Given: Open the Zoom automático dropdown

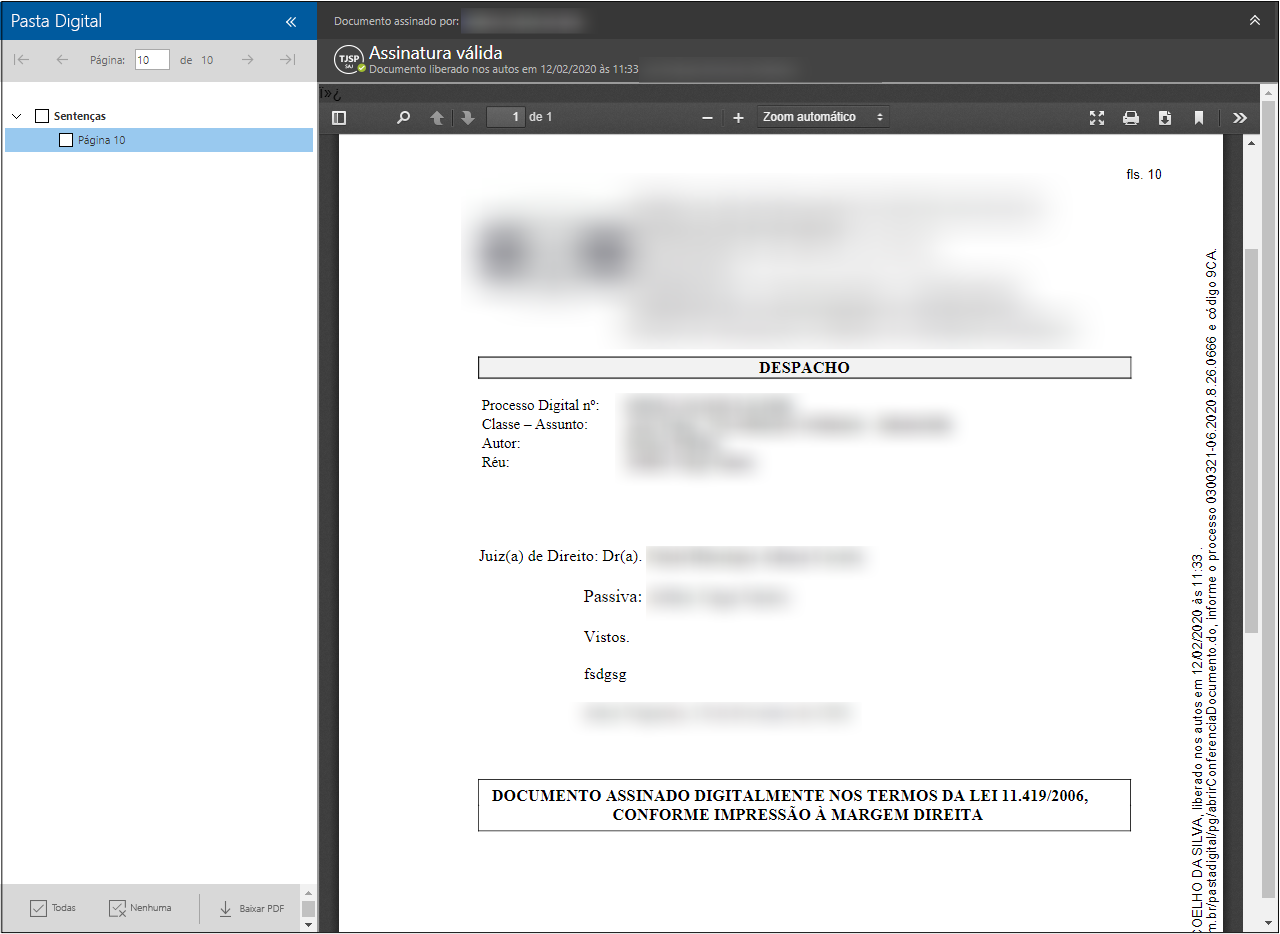Looking at the screenshot, I should [x=823, y=117].
